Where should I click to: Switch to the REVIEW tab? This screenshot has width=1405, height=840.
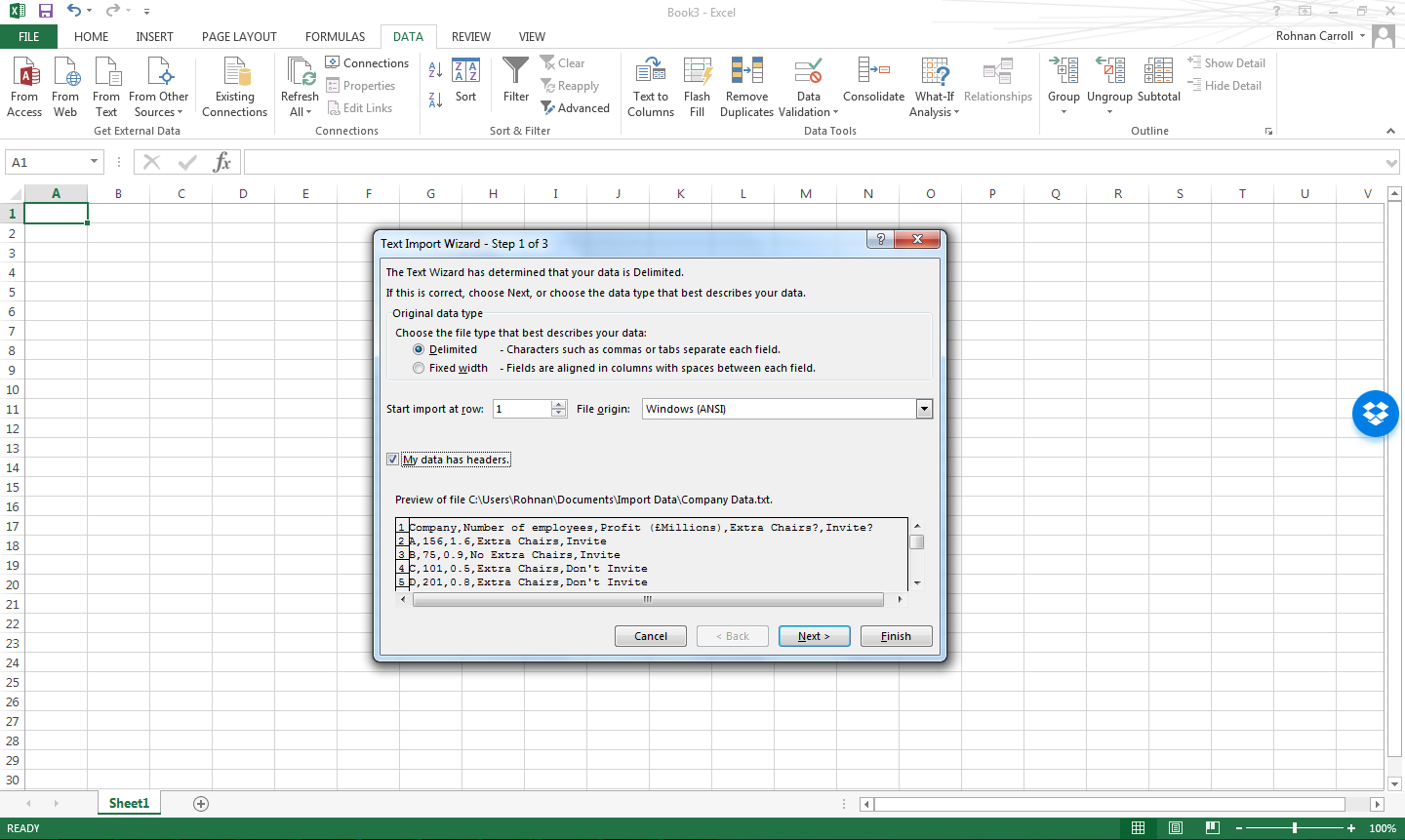471,37
